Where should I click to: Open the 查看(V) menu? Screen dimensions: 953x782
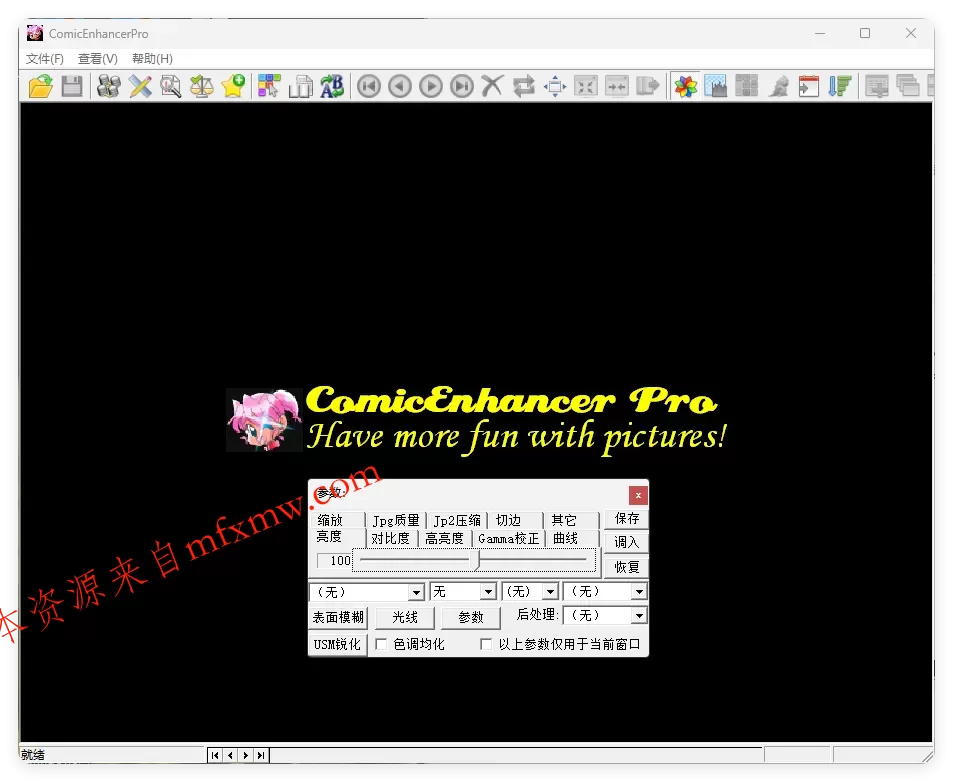coord(98,58)
